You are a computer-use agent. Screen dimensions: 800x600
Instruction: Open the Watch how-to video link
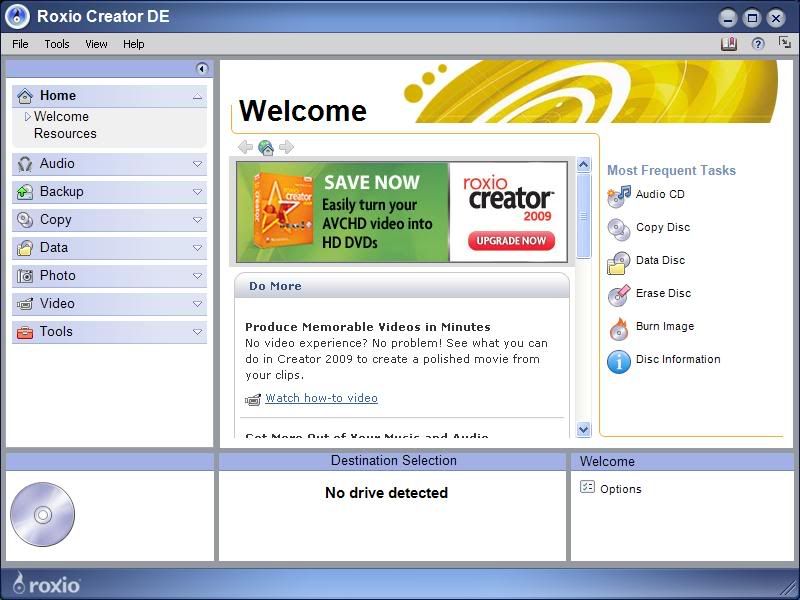(x=321, y=398)
